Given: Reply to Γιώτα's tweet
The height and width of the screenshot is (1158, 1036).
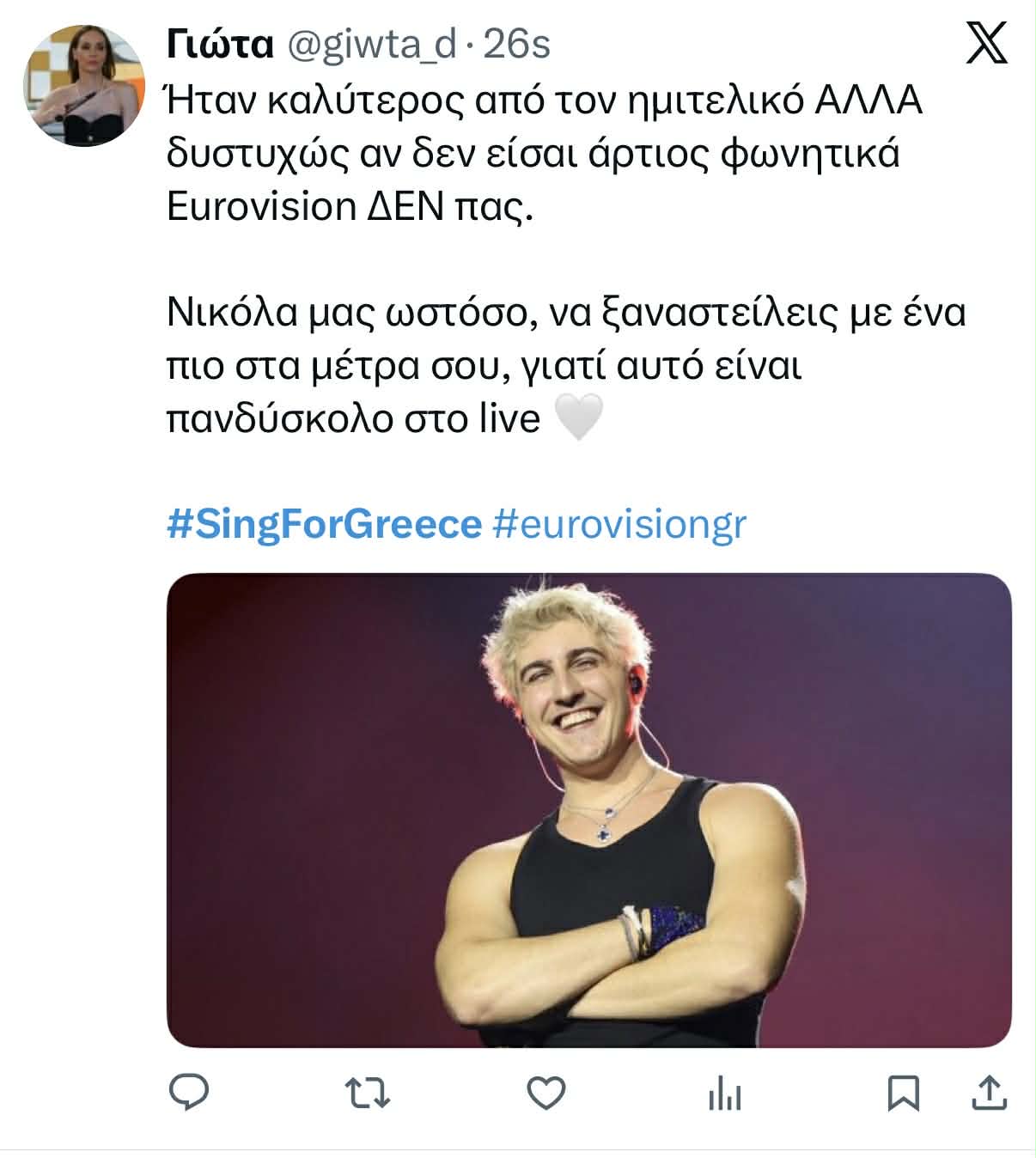Looking at the screenshot, I should point(189,1094).
